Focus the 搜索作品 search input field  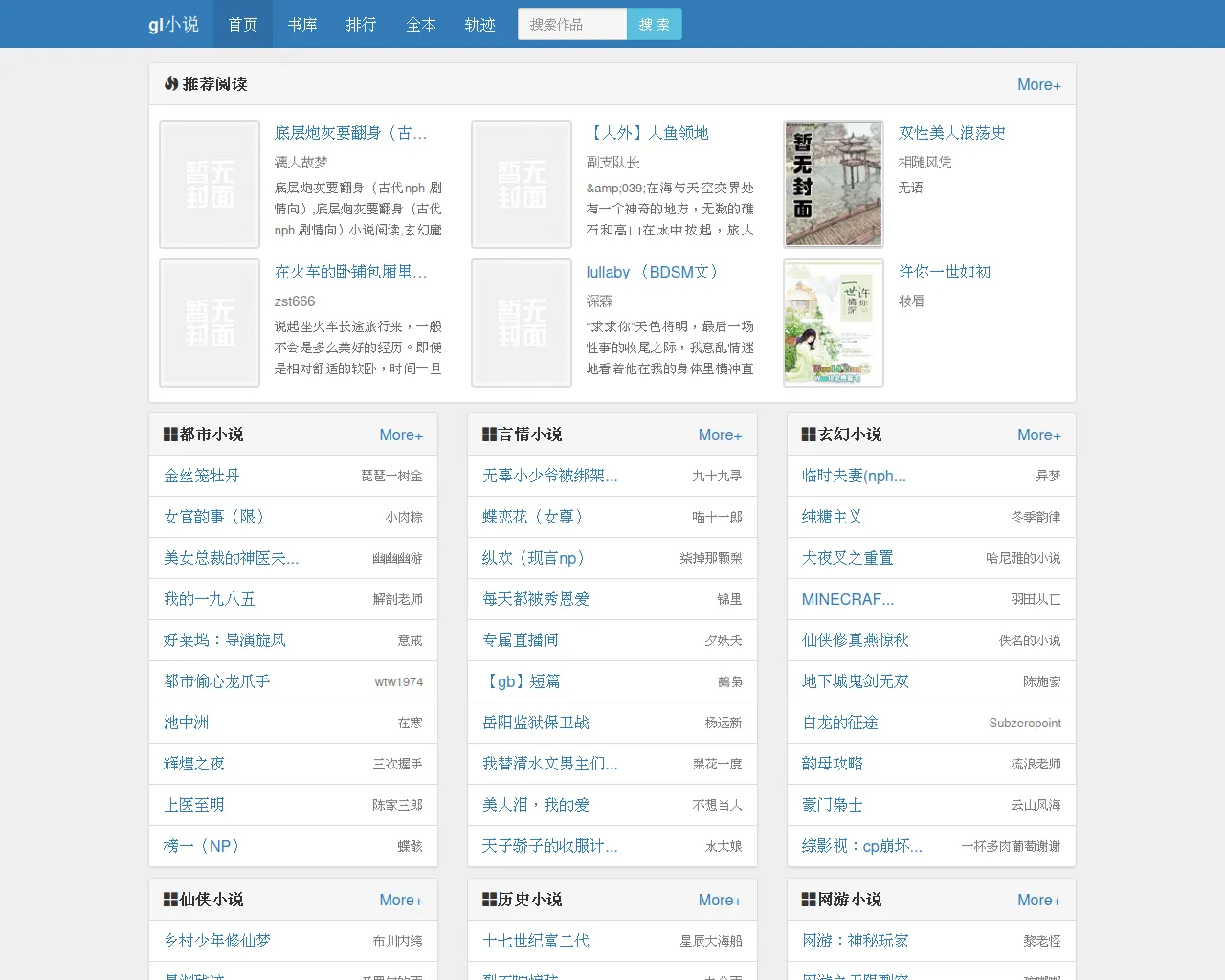pos(572,24)
